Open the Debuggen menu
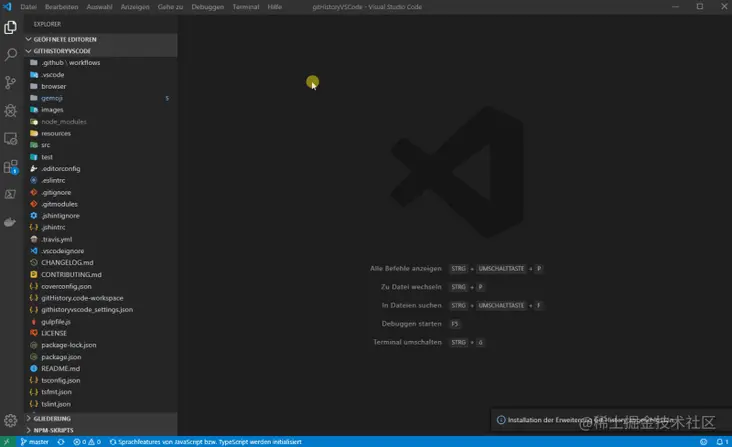This screenshot has width=732, height=447. (208, 7)
